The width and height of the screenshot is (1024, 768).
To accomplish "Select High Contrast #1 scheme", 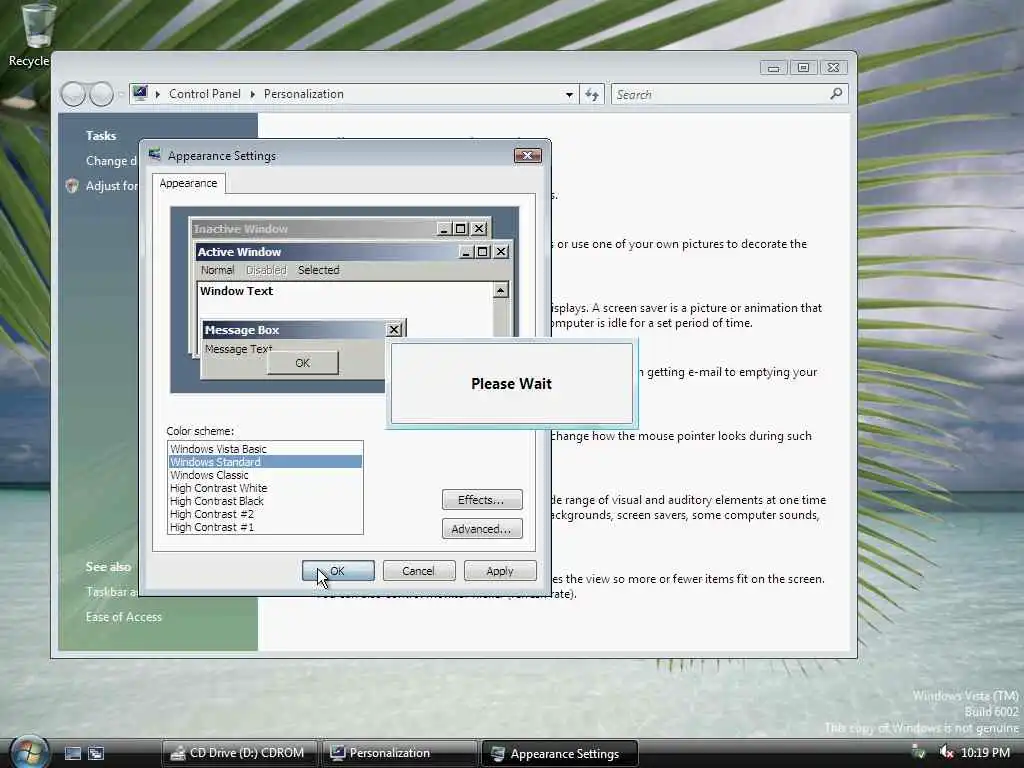I will coord(264,527).
